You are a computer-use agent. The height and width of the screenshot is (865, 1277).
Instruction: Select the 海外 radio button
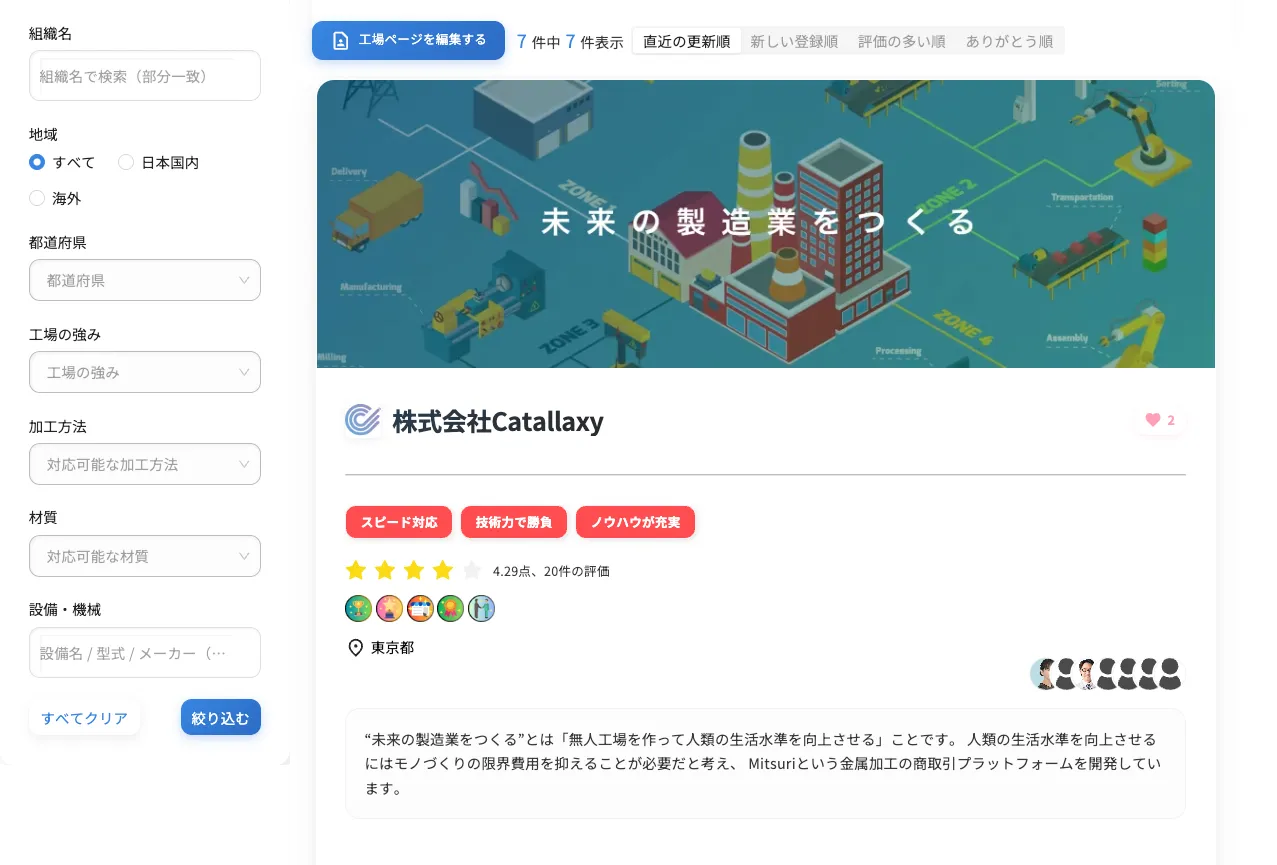(x=37, y=198)
